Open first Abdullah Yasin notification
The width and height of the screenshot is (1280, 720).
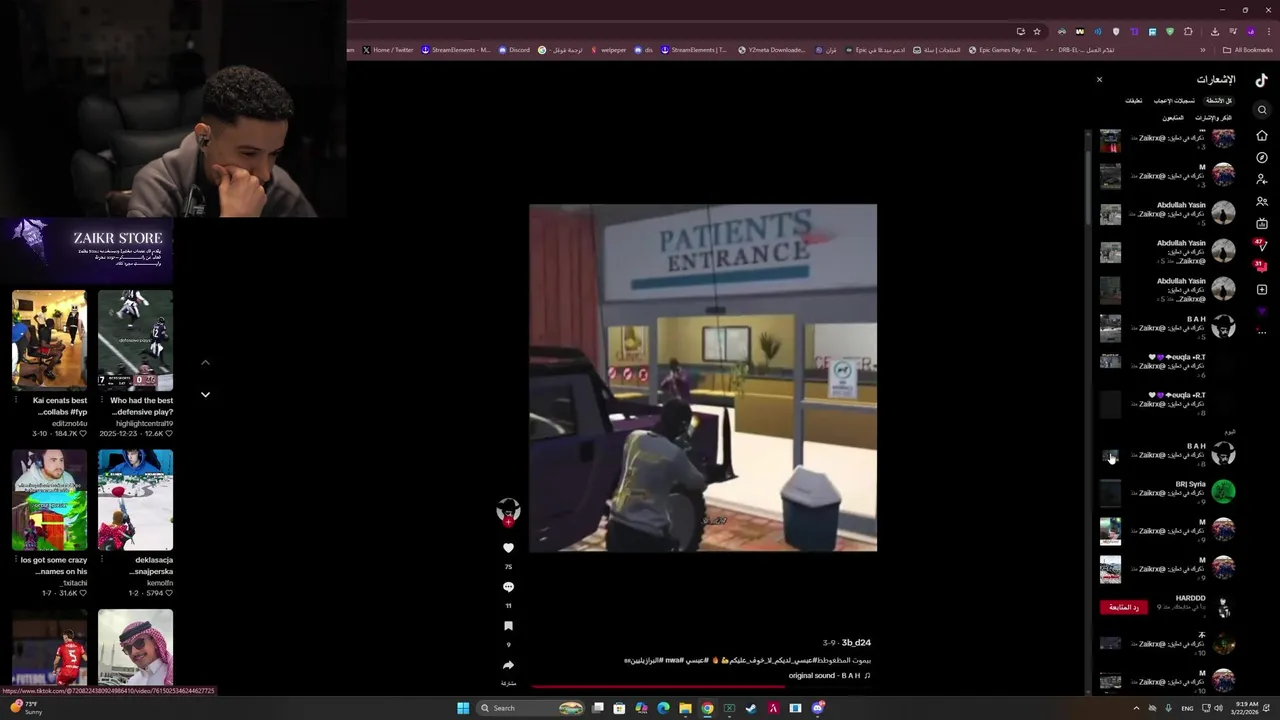1167,212
